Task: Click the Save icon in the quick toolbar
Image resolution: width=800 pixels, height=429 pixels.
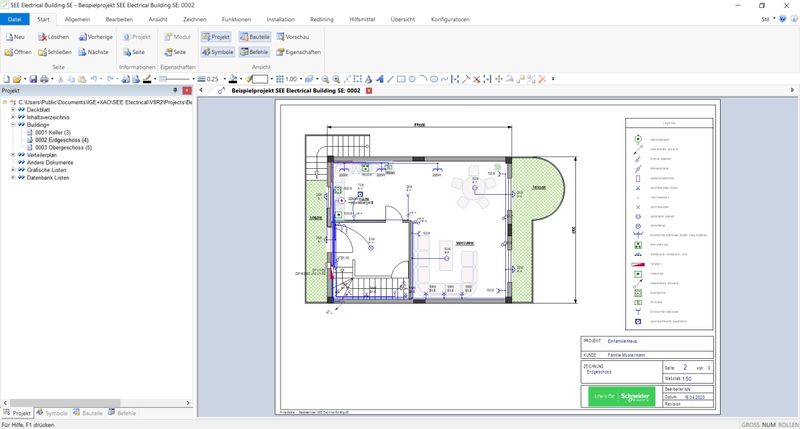Action: tap(32, 79)
